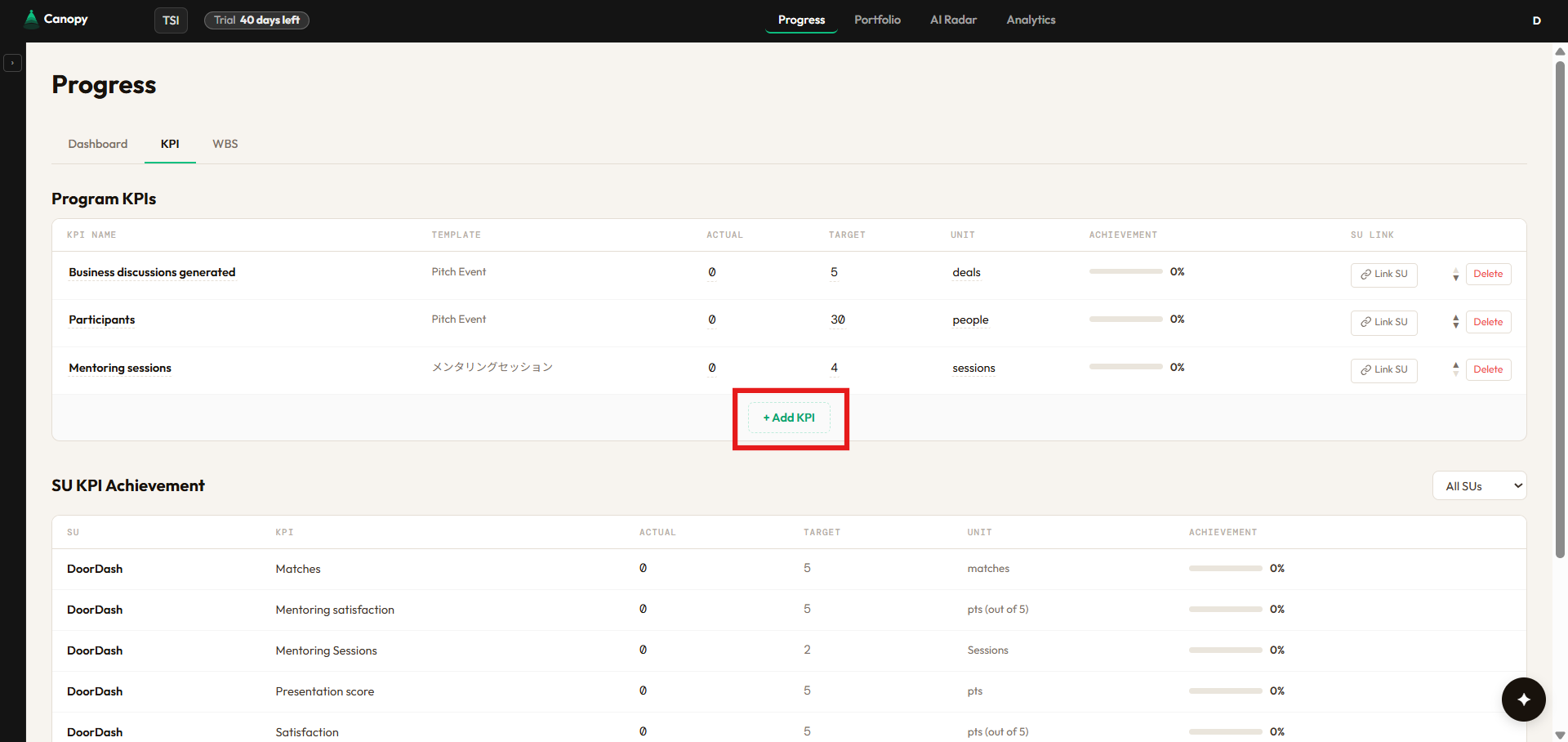Open the AI assistant sparkle button
Screen dimensions: 1568x742
(1523, 700)
